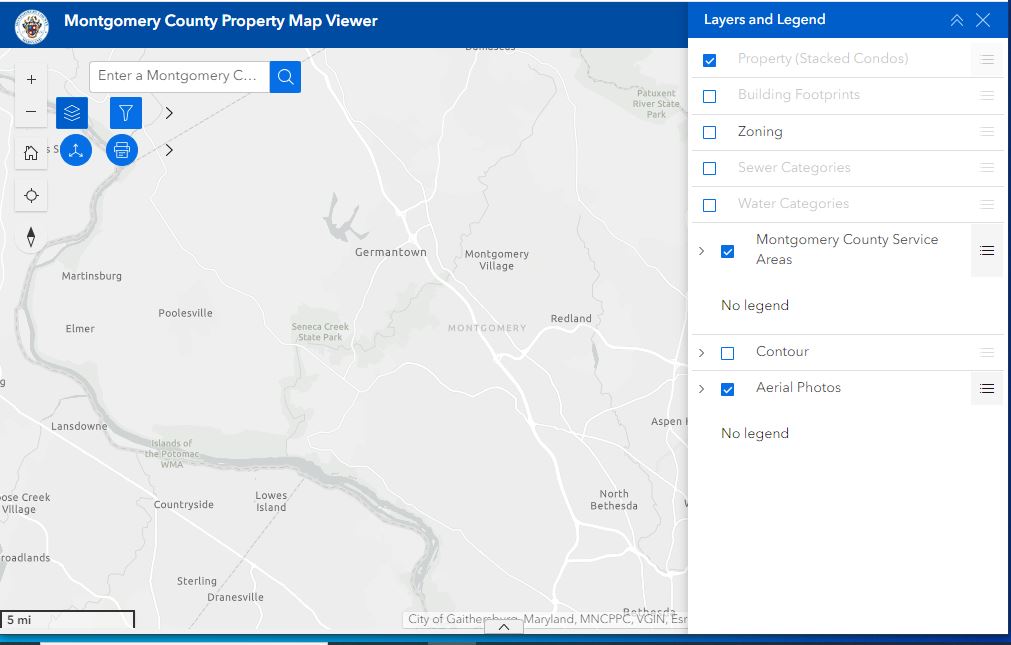Click the find my location button
The image size is (1011, 645).
click(31, 196)
